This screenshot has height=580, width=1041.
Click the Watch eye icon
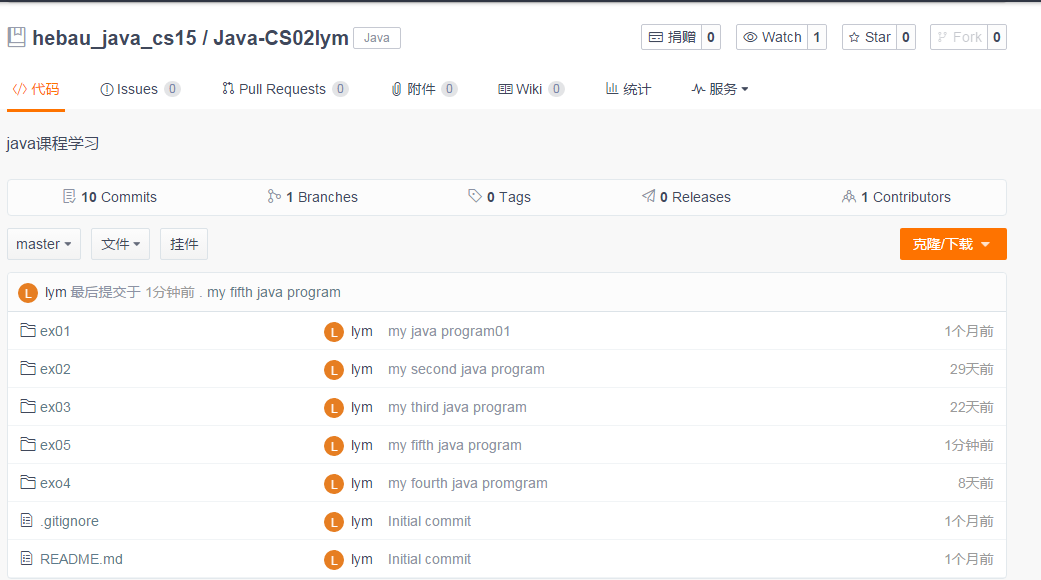(x=750, y=37)
